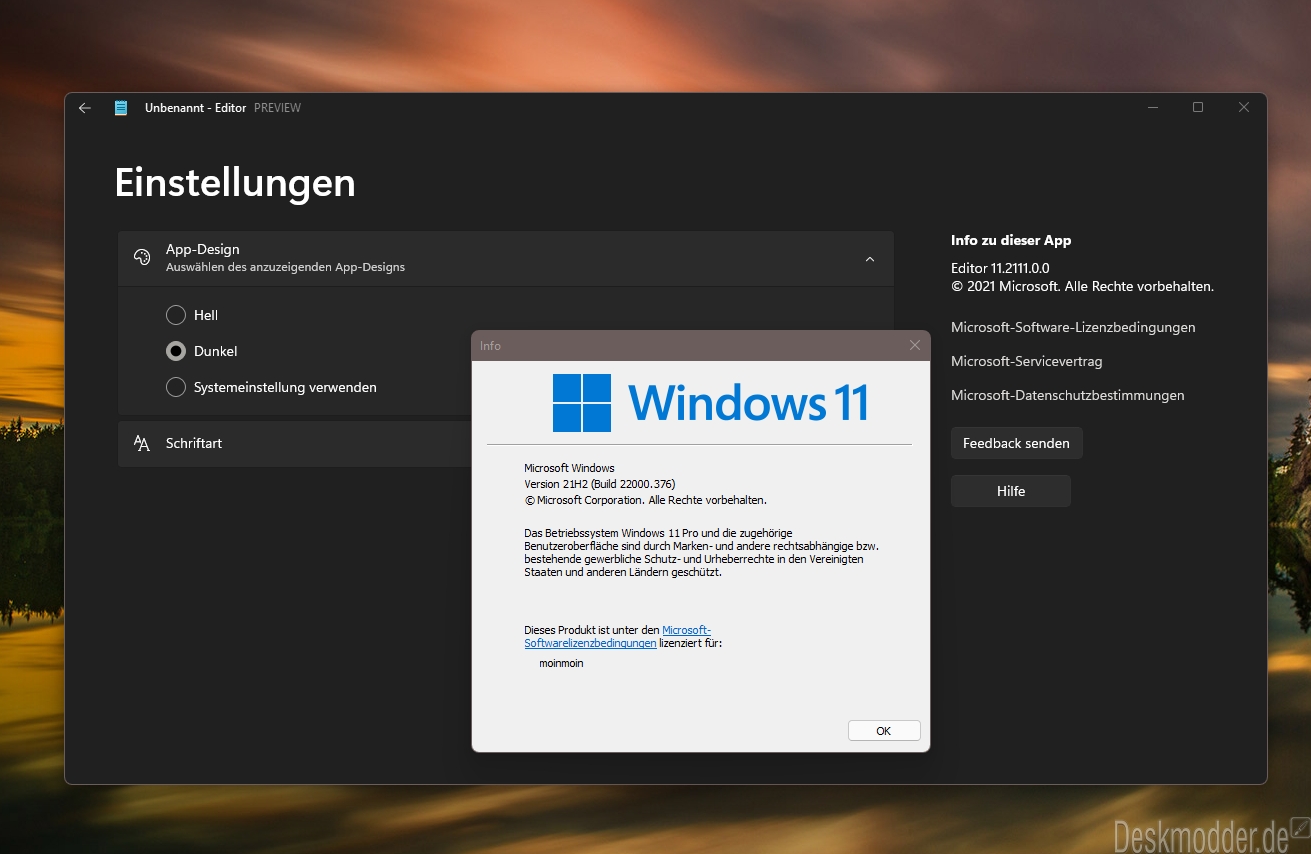1311x854 pixels.
Task: Click the Schriftart font icon
Action: point(142,443)
